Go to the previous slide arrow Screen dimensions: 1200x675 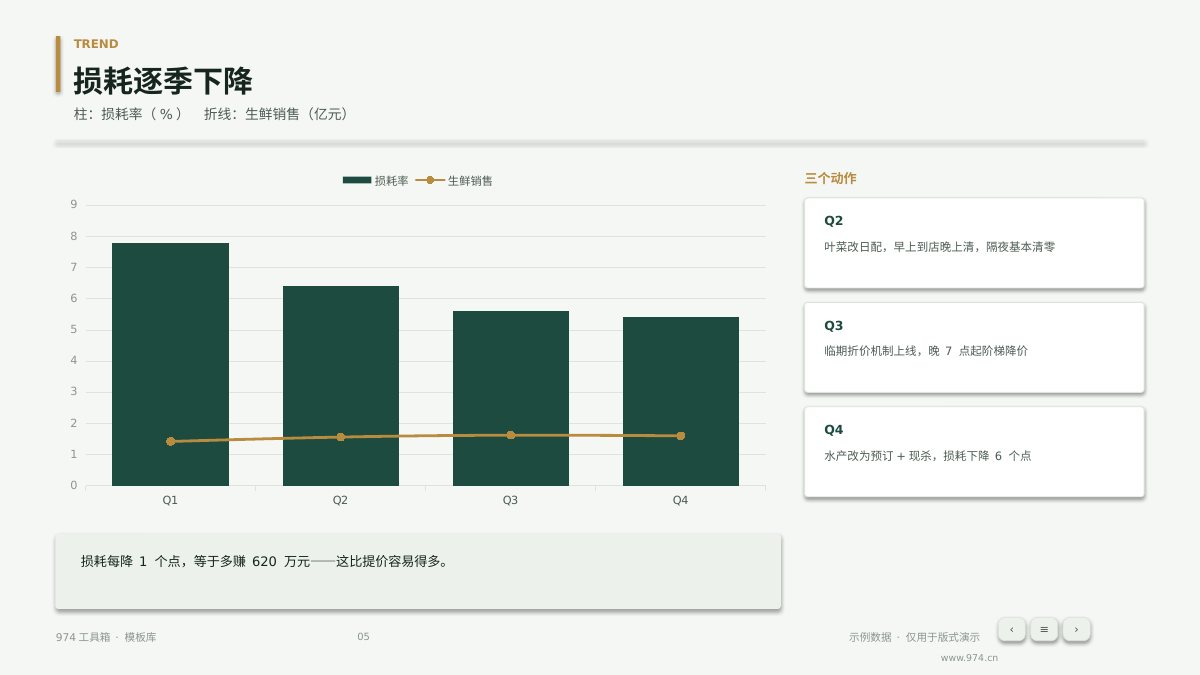click(1012, 629)
